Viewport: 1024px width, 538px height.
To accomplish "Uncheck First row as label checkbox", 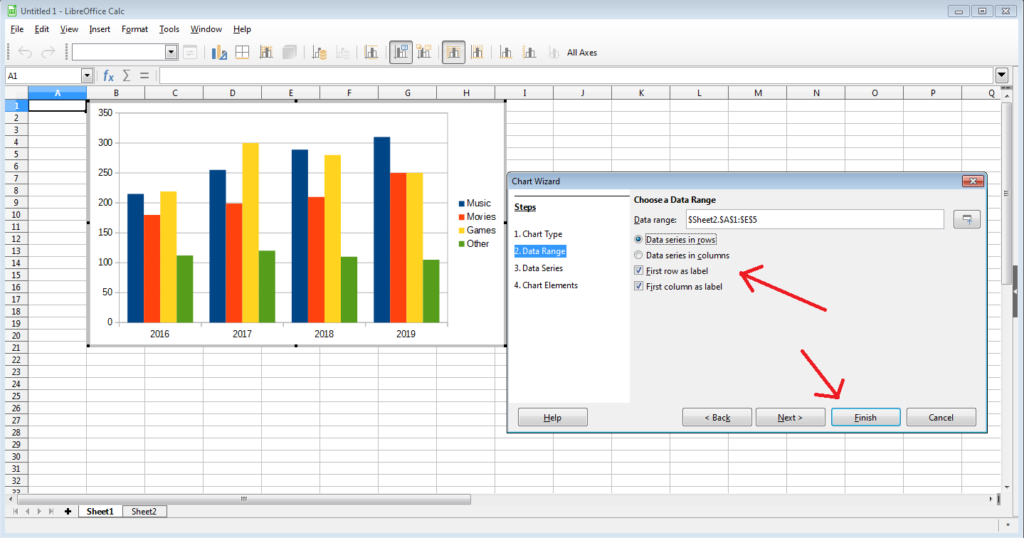I will click(x=639, y=271).
